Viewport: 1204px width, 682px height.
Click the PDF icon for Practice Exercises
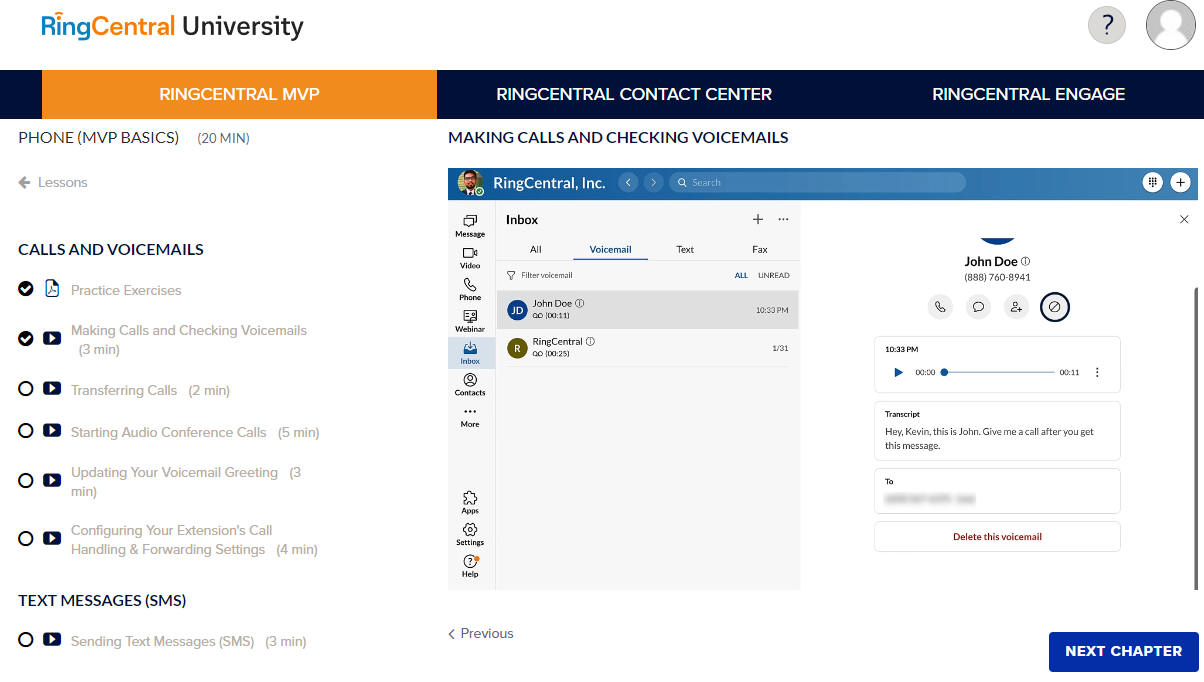click(x=52, y=289)
